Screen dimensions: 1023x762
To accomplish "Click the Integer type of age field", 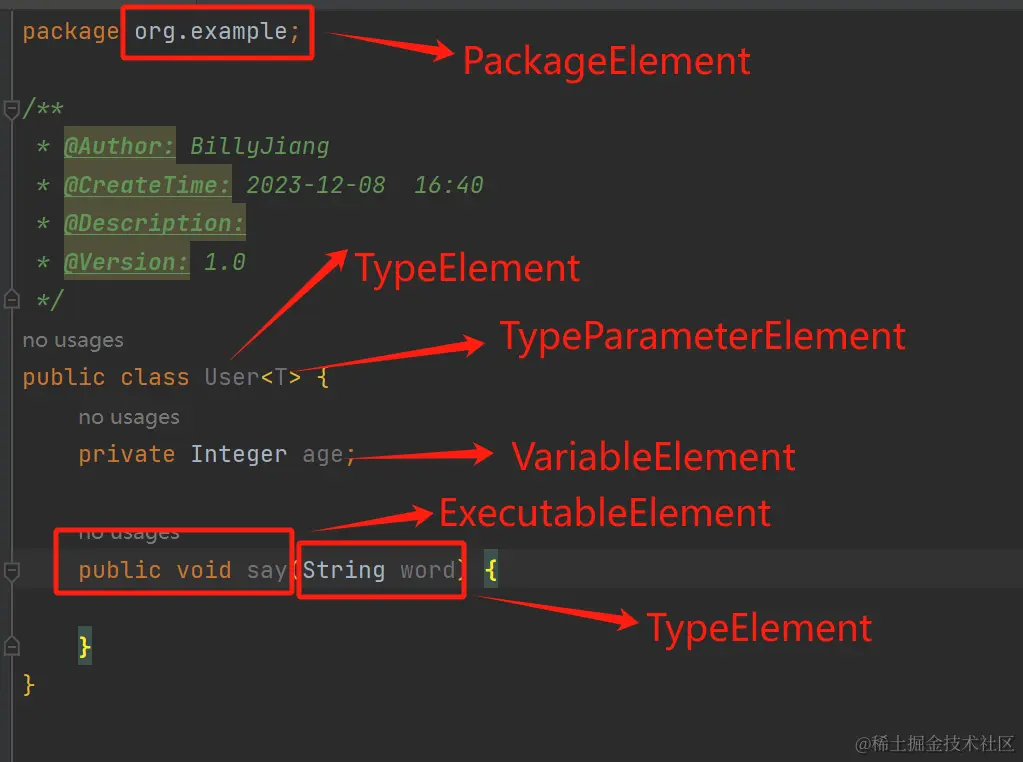I will point(238,455).
